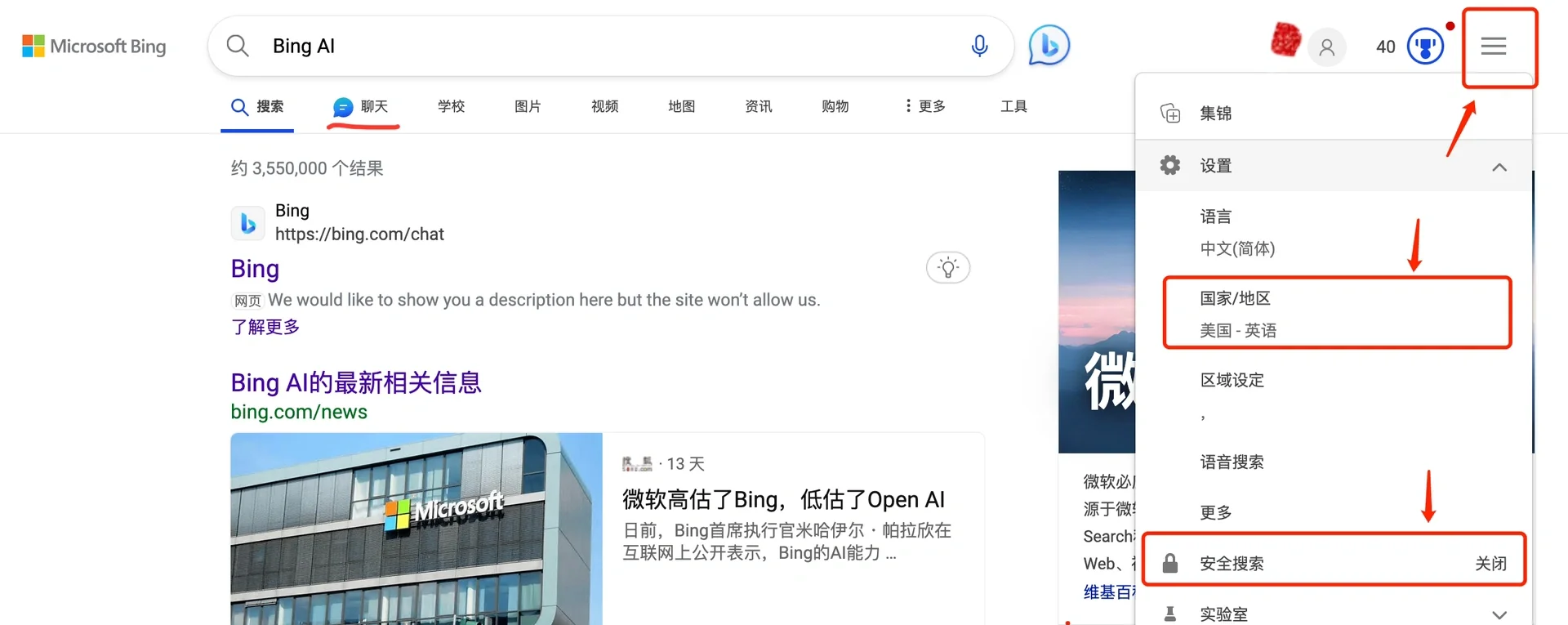Expand the 实验室 section chevron
This screenshot has width=1568, height=625.
(x=1499, y=614)
